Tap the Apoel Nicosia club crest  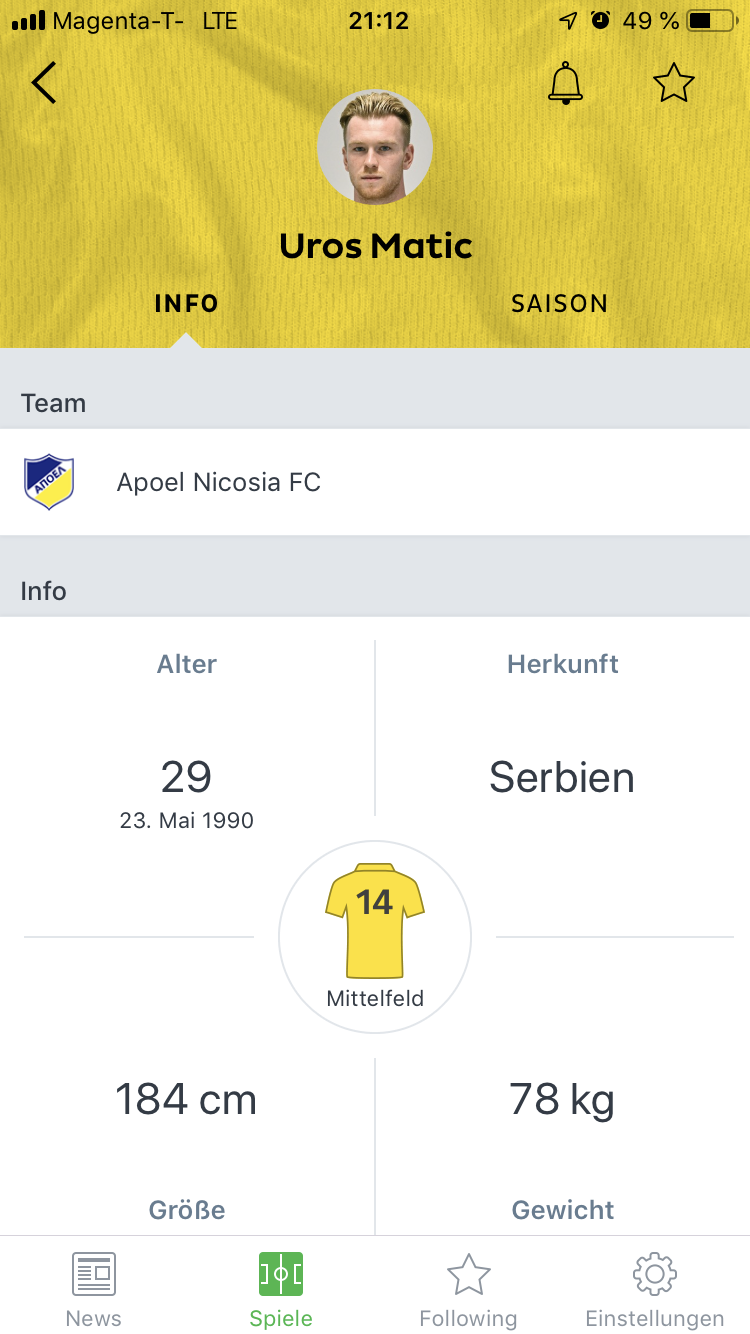click(x=49, y=482)
